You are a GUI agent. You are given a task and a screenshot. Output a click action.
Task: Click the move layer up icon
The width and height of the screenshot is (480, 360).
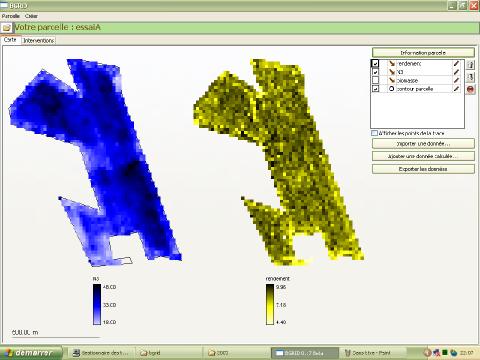470,65
